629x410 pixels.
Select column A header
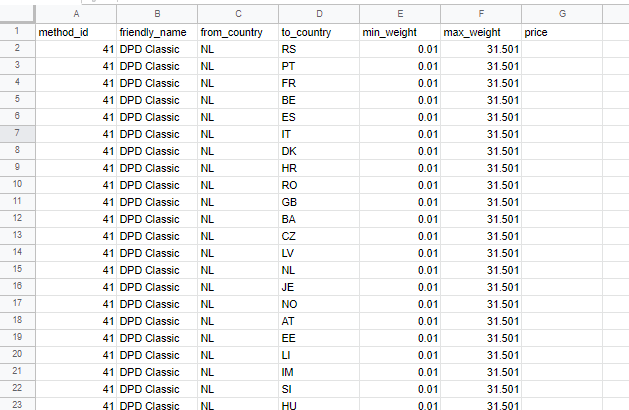pos(76,14)
